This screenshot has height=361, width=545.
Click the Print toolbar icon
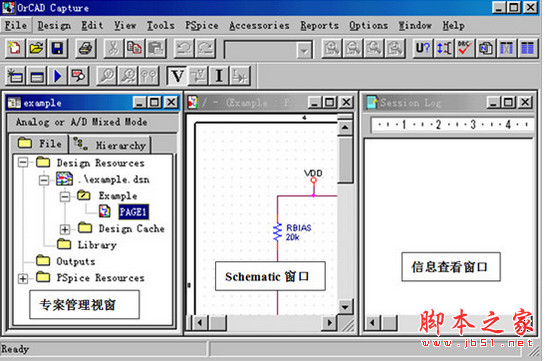click(x=85, y=48)
